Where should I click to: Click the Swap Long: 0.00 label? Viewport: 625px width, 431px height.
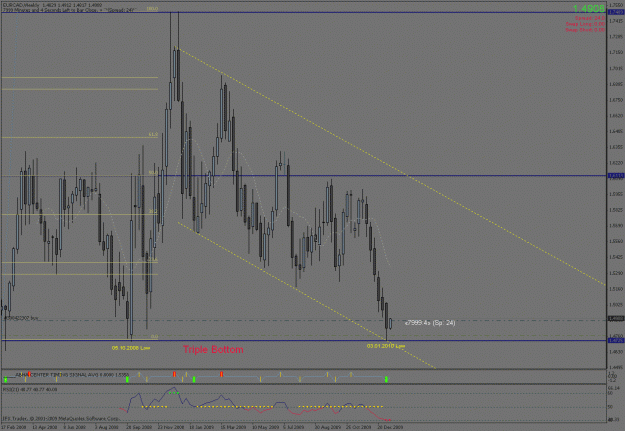585,24
